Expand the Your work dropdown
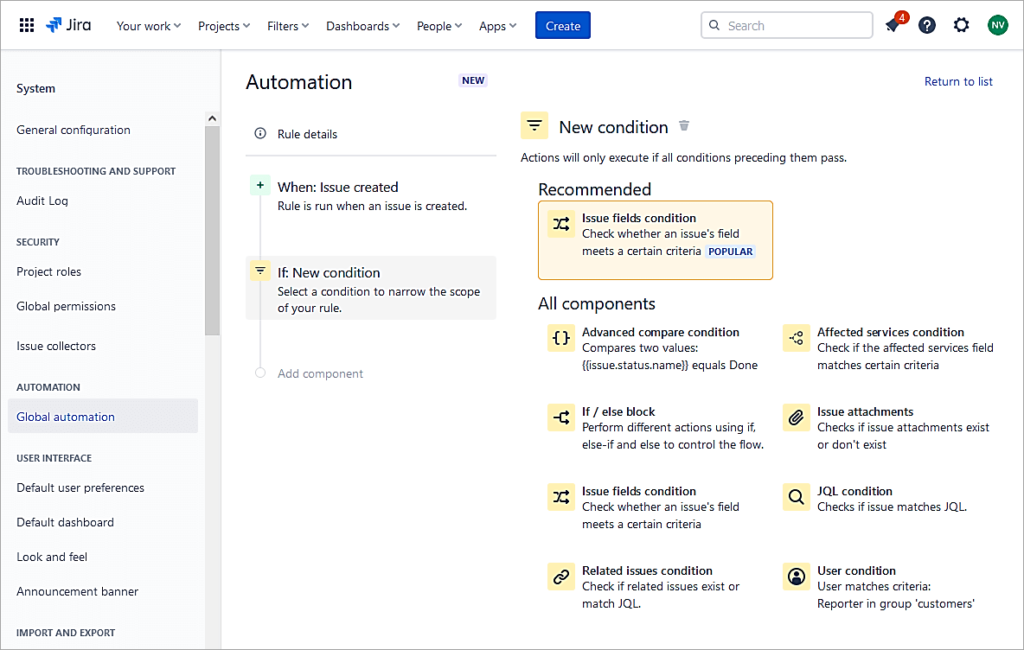 [148, 26]
